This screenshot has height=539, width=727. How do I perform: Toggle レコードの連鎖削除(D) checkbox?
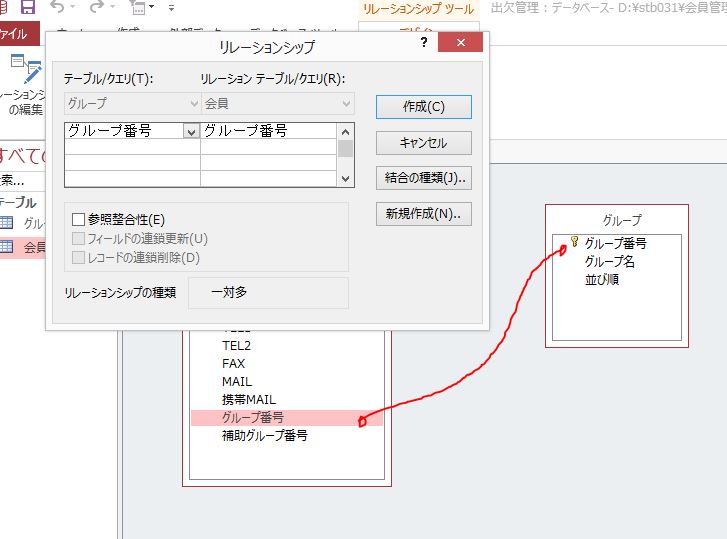point(78,257)
